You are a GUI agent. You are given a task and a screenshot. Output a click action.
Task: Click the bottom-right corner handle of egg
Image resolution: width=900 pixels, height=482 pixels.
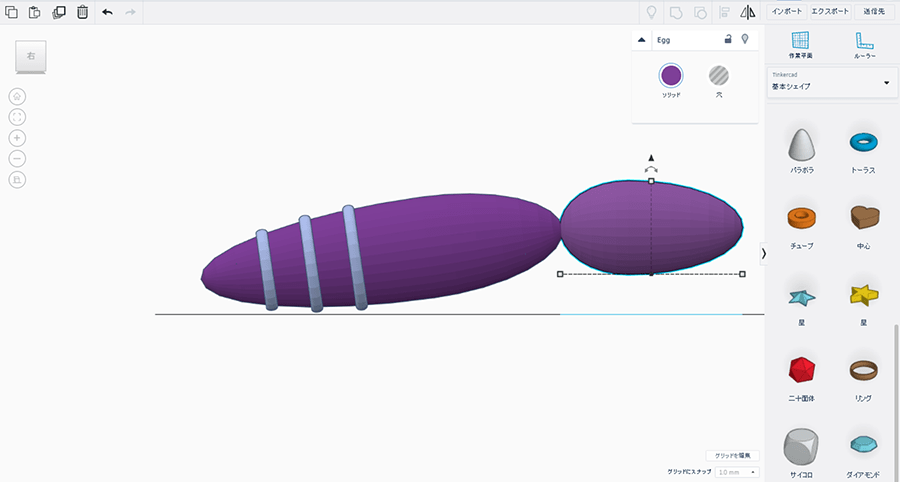coord(742,274)
